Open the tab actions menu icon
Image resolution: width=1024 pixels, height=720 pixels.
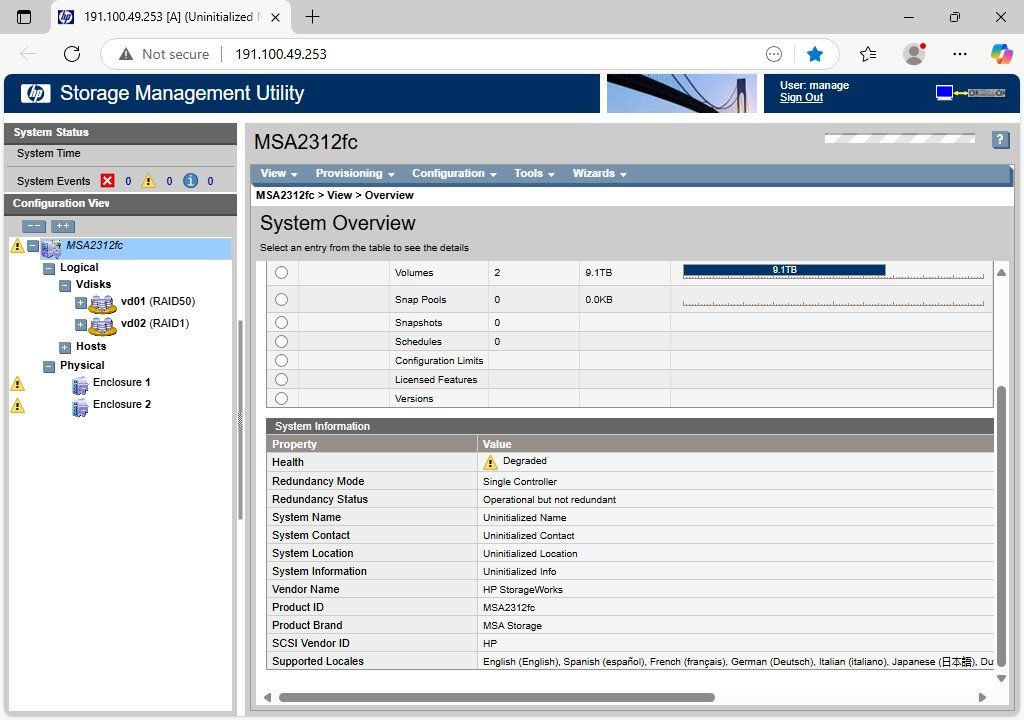point(24,17)
